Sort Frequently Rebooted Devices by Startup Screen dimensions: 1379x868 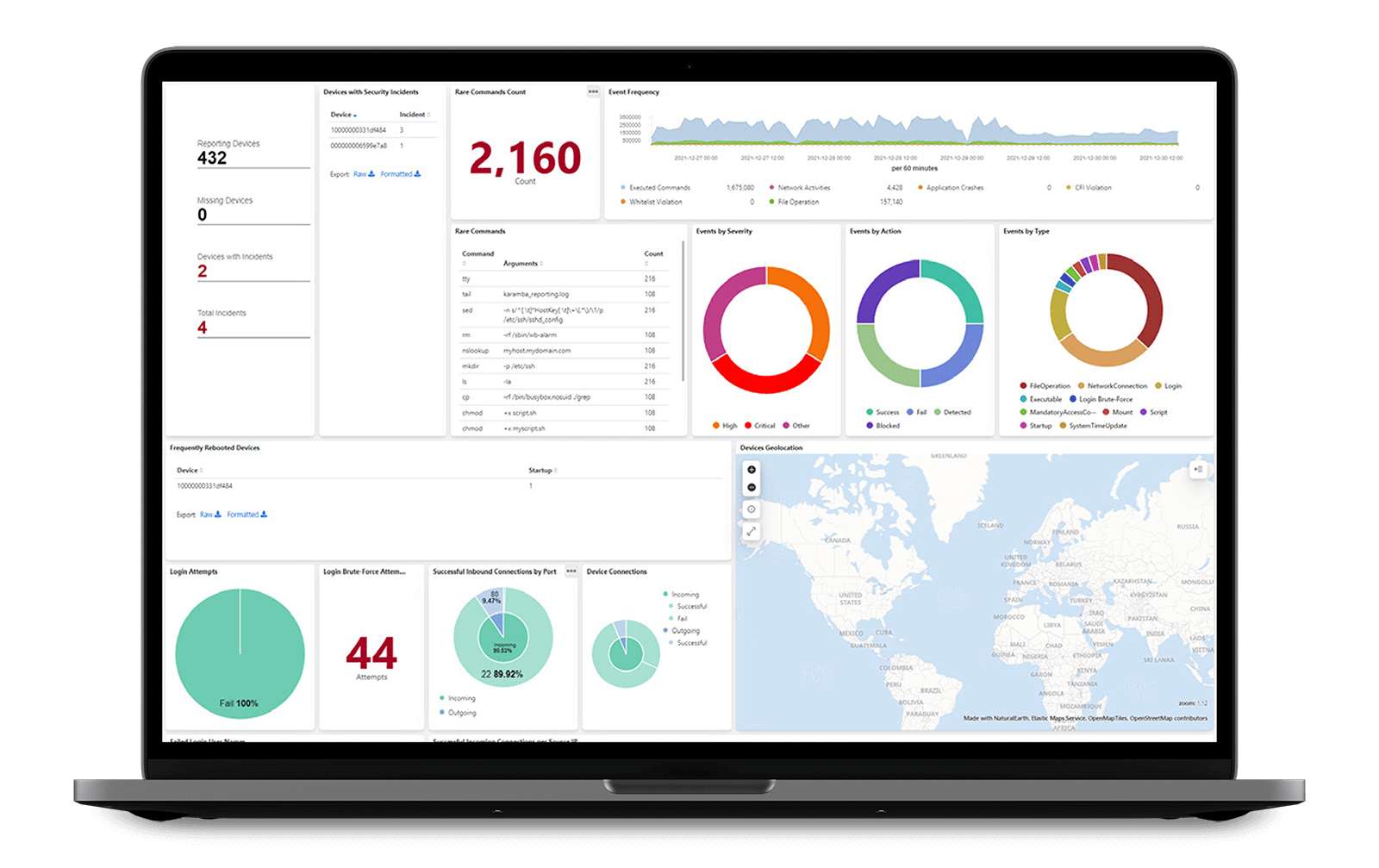coord(543,471)
